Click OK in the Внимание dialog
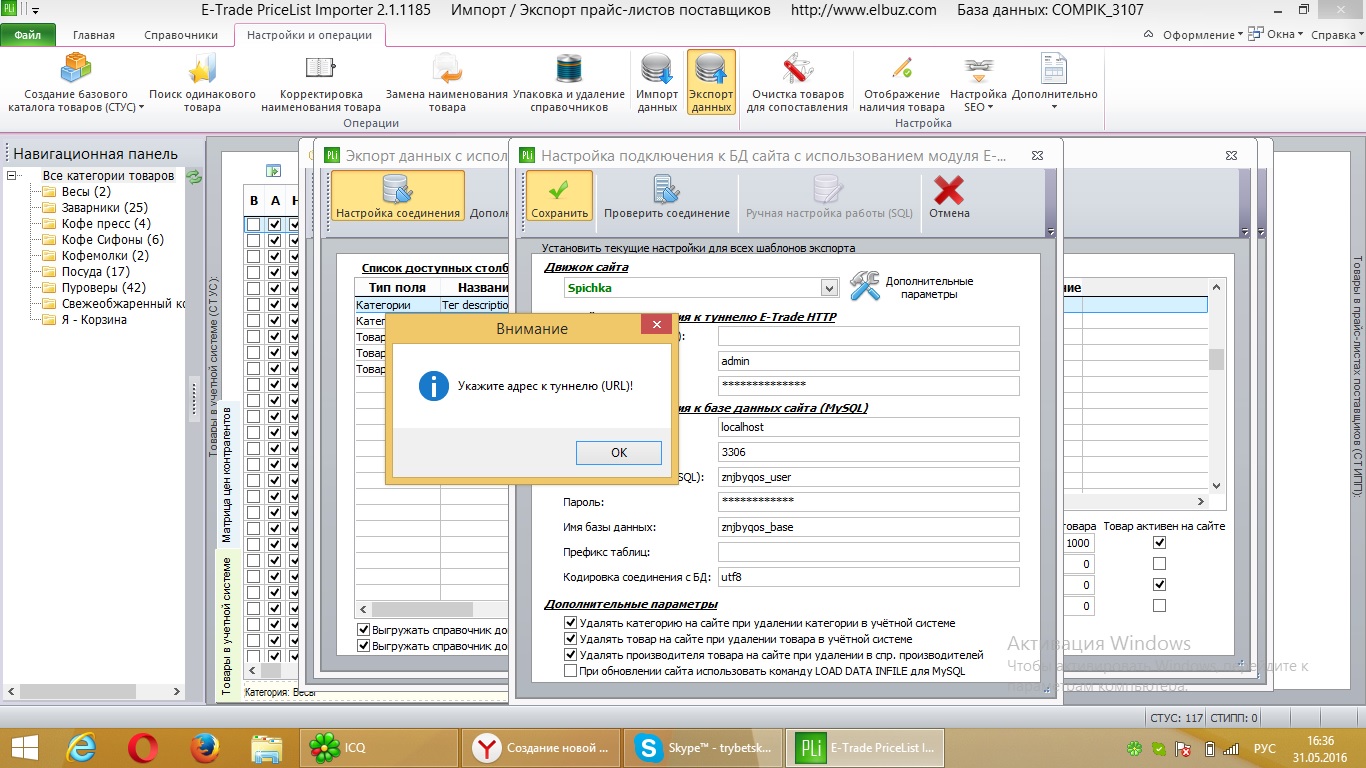This screenshot has width=1366, height=768. (619, 453)
